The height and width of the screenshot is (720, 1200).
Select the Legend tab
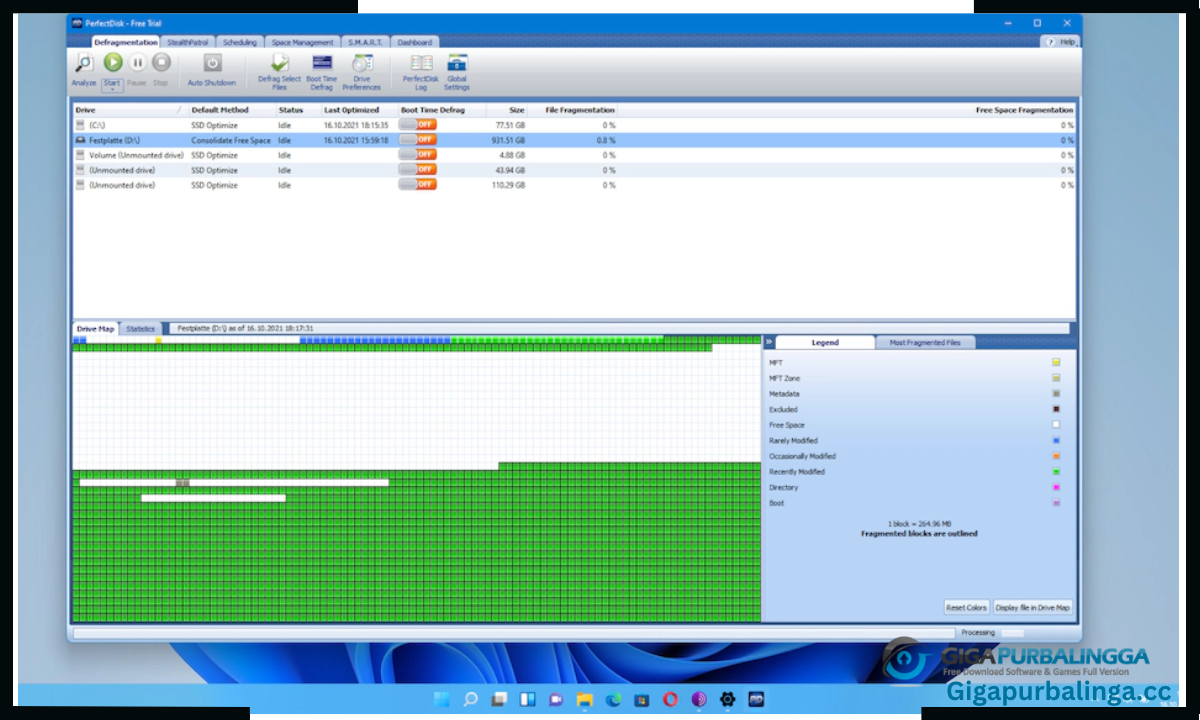825,342
